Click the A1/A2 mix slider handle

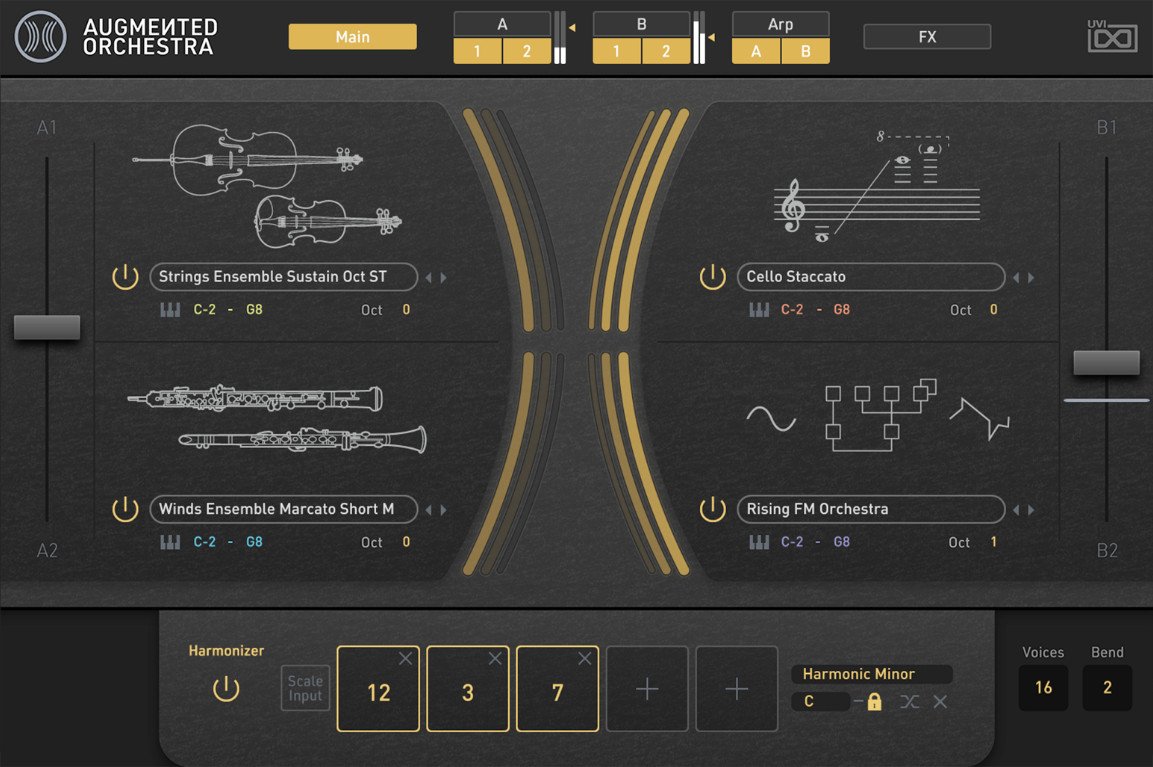coord(47,327)
